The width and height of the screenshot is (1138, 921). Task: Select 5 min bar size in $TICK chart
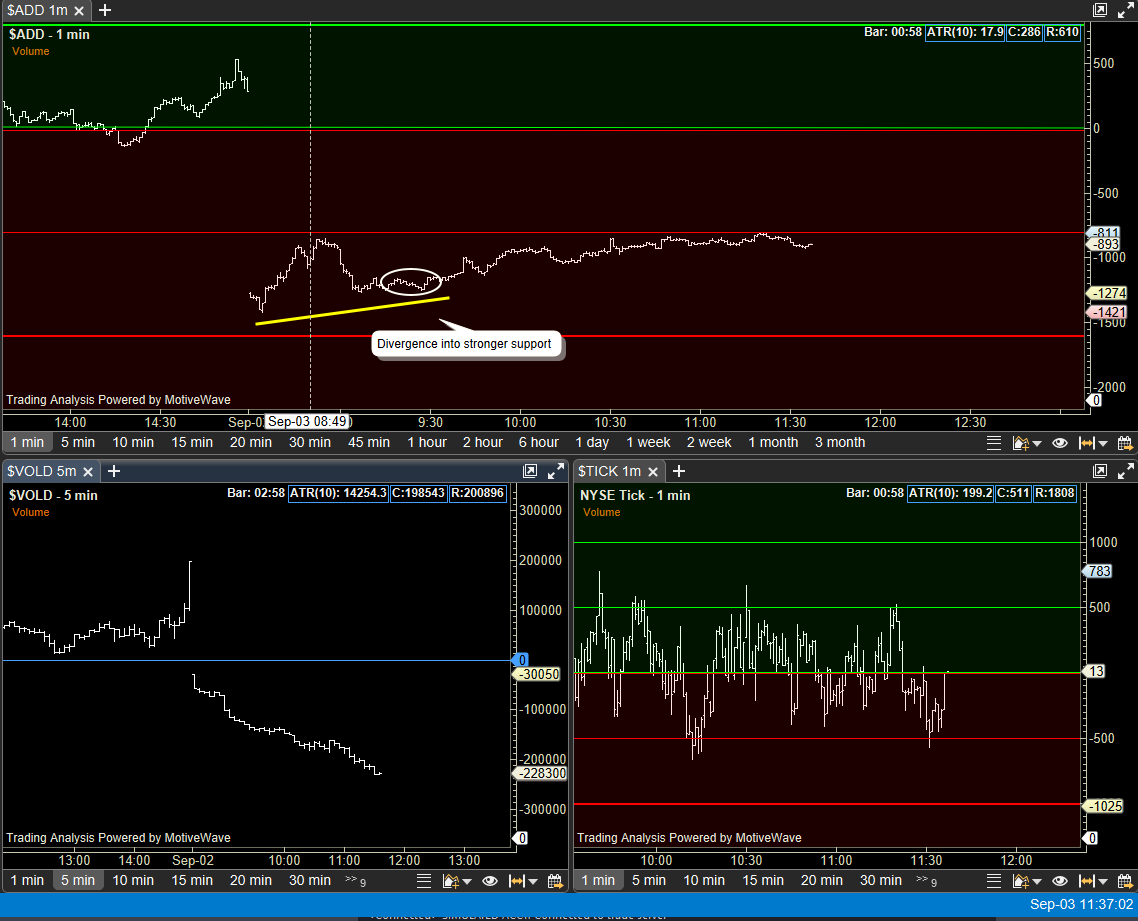648,880
